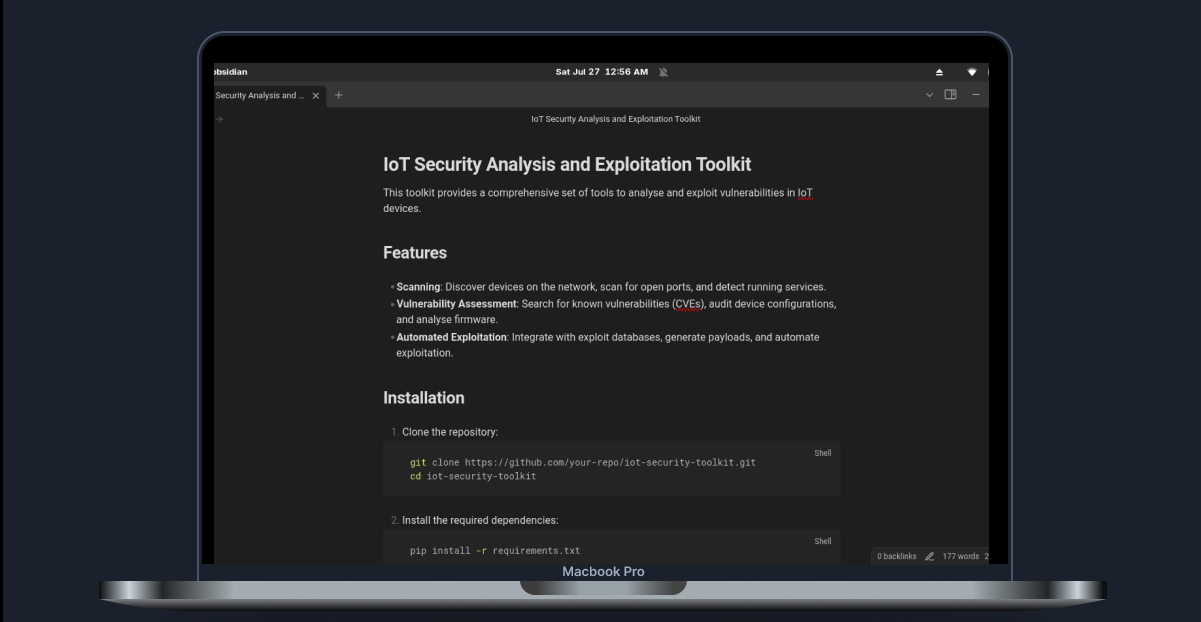Place cursor in the Features heading
The image size is (1201, 622).
tap(414, 253)
